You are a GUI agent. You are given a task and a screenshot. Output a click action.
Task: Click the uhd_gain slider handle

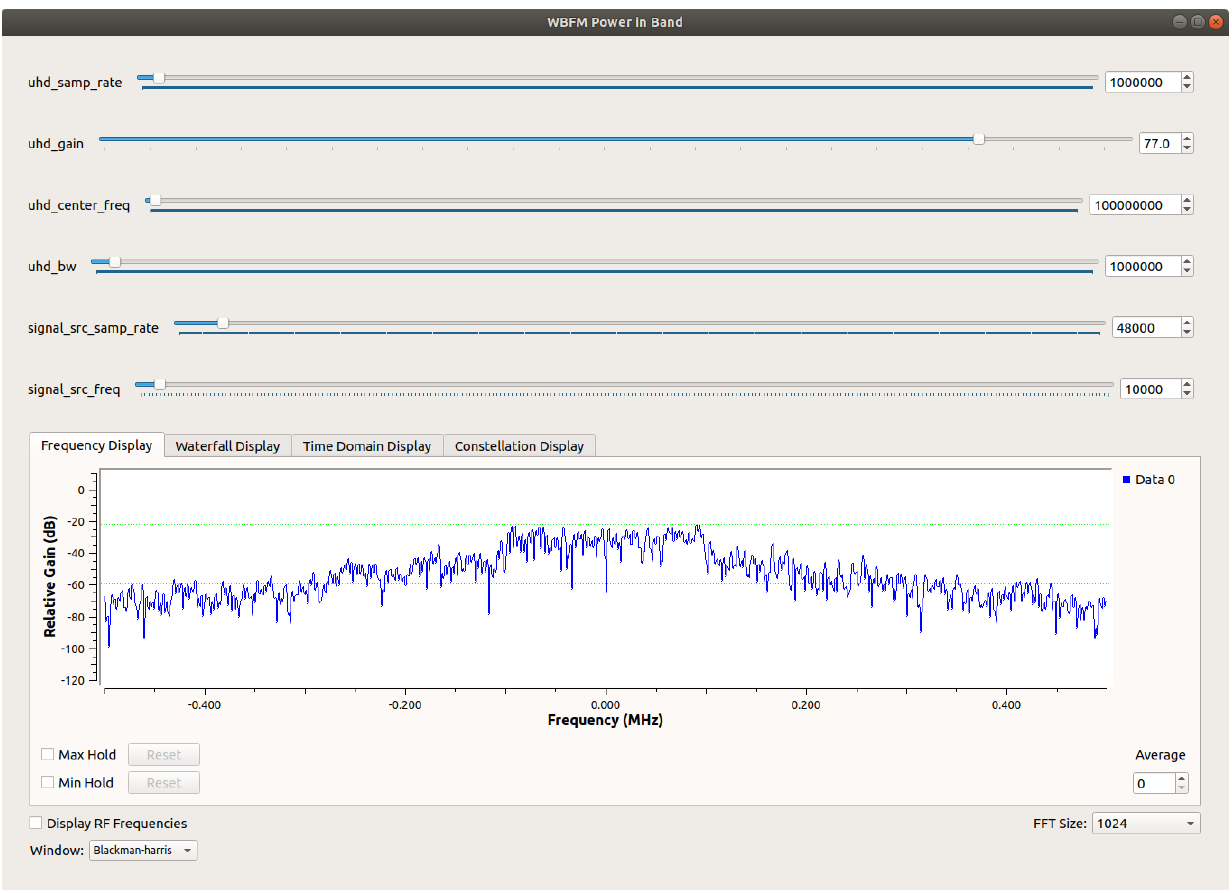click(x=979, y=139)
